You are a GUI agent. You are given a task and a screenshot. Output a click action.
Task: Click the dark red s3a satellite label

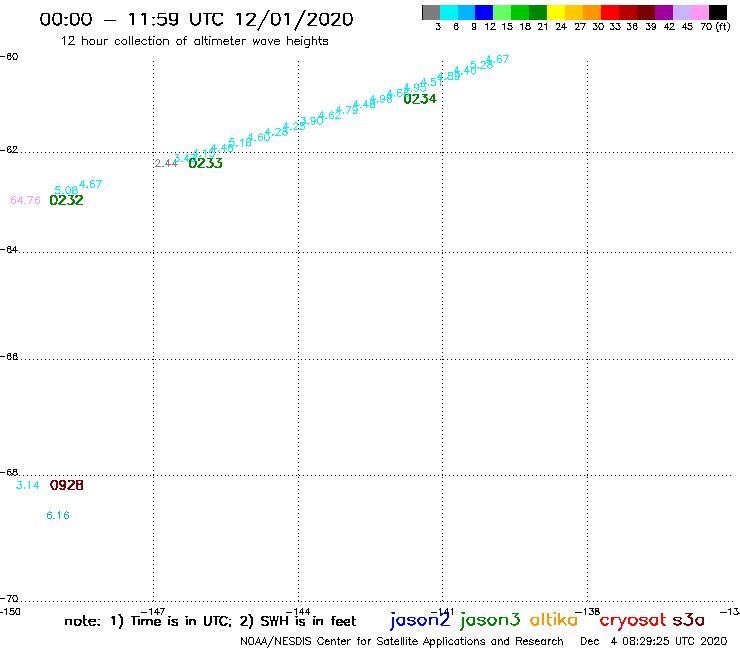coord(689,620)
